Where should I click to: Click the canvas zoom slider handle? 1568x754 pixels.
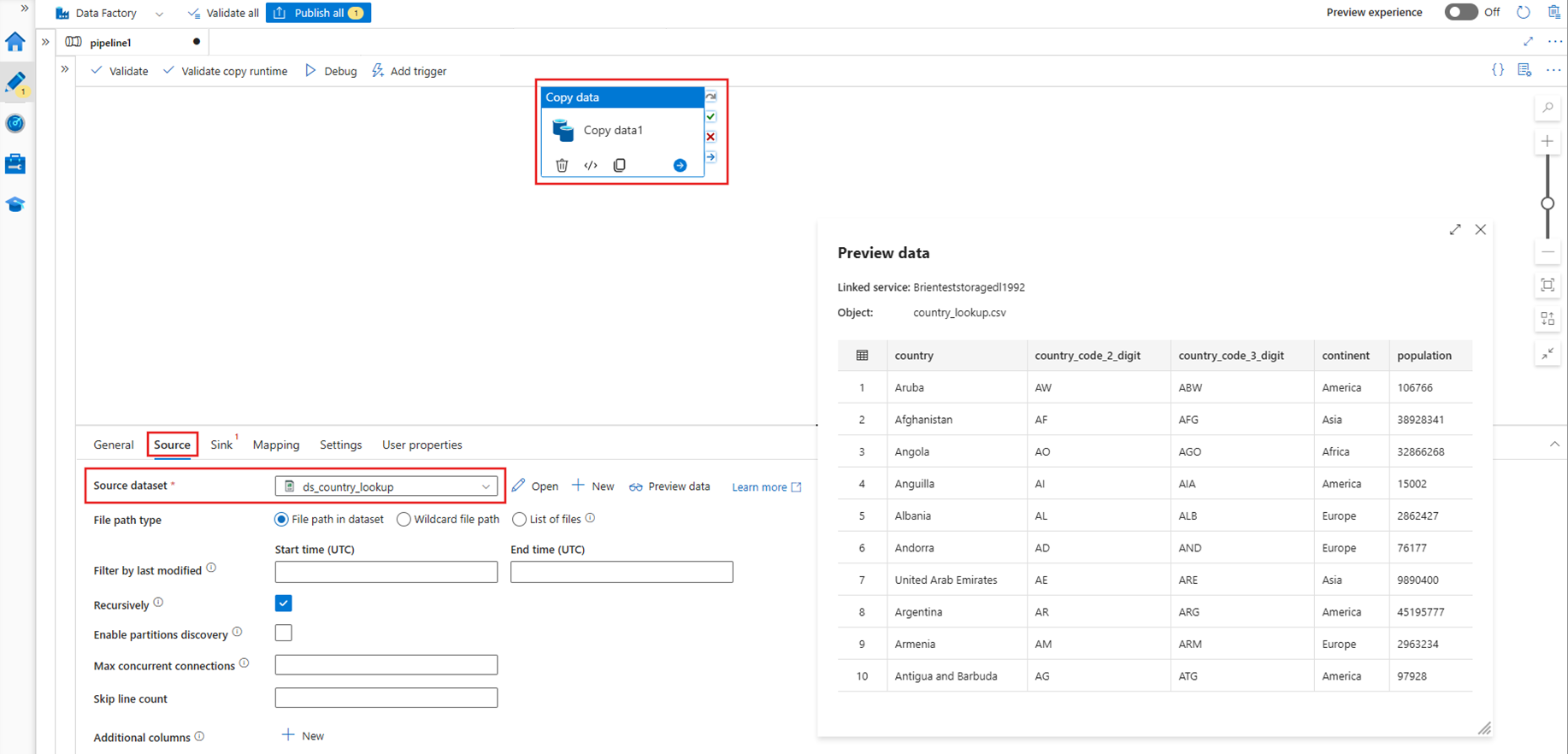(x=1547, y=203)
